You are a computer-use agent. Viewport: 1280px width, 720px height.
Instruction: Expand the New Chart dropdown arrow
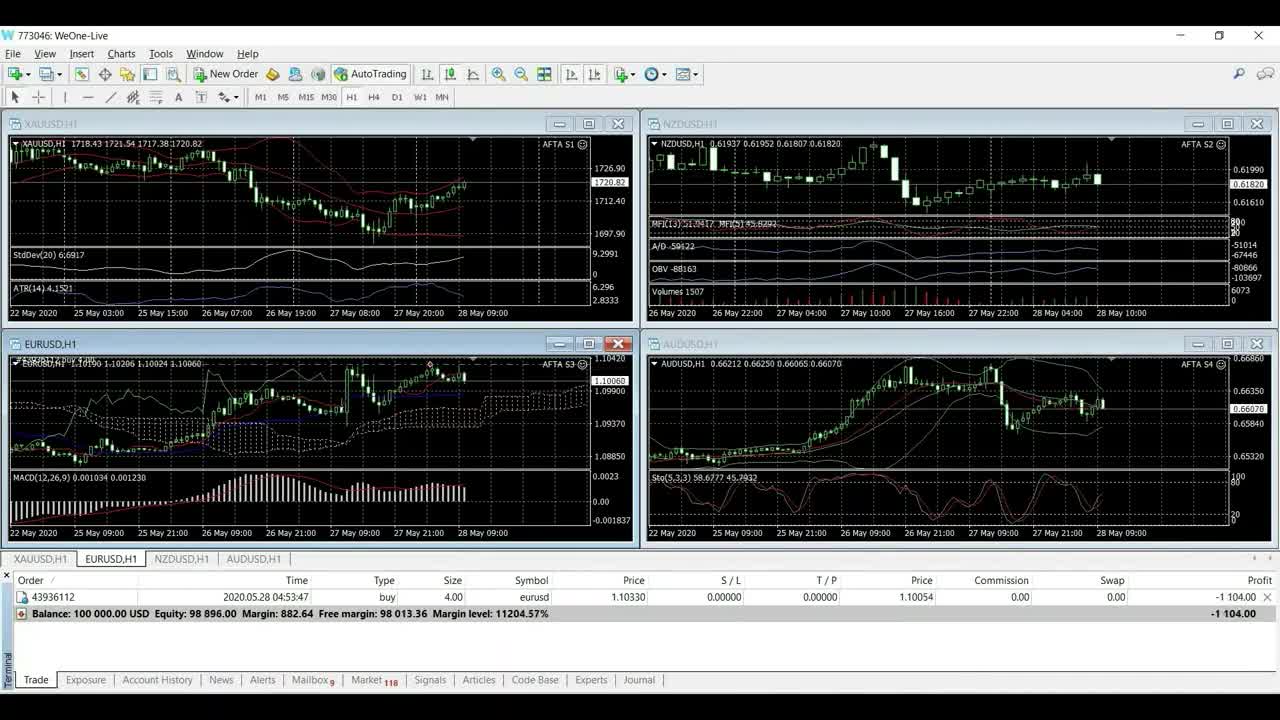[x=28, y=74]
